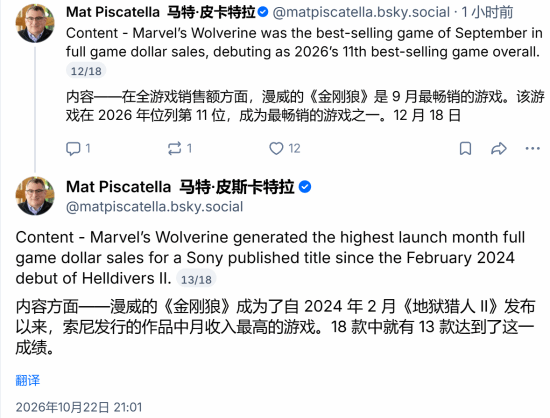Click the verified badge beside second author name
The width and height of the screenshot is (550, 418).
[x=305, y=187]
